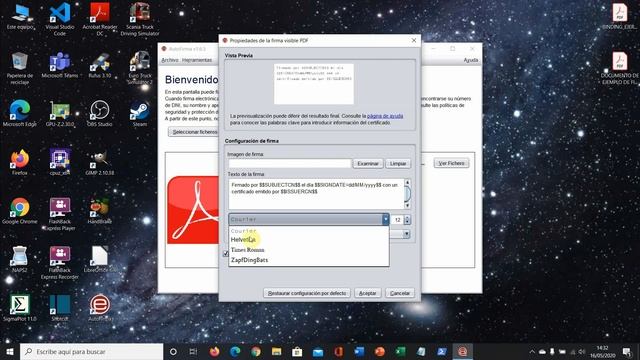Choose ZapfDingBats font option

[x=309, y=260]
